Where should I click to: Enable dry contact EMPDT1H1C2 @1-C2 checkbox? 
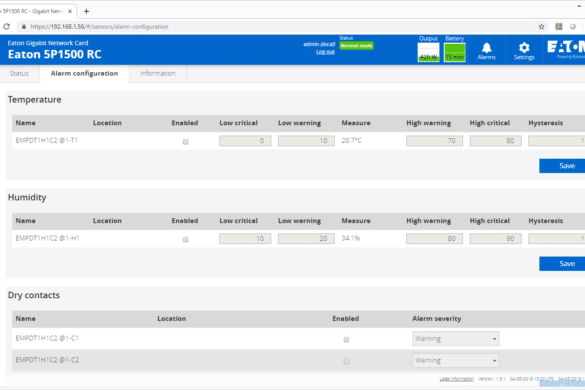click(346, 361)
